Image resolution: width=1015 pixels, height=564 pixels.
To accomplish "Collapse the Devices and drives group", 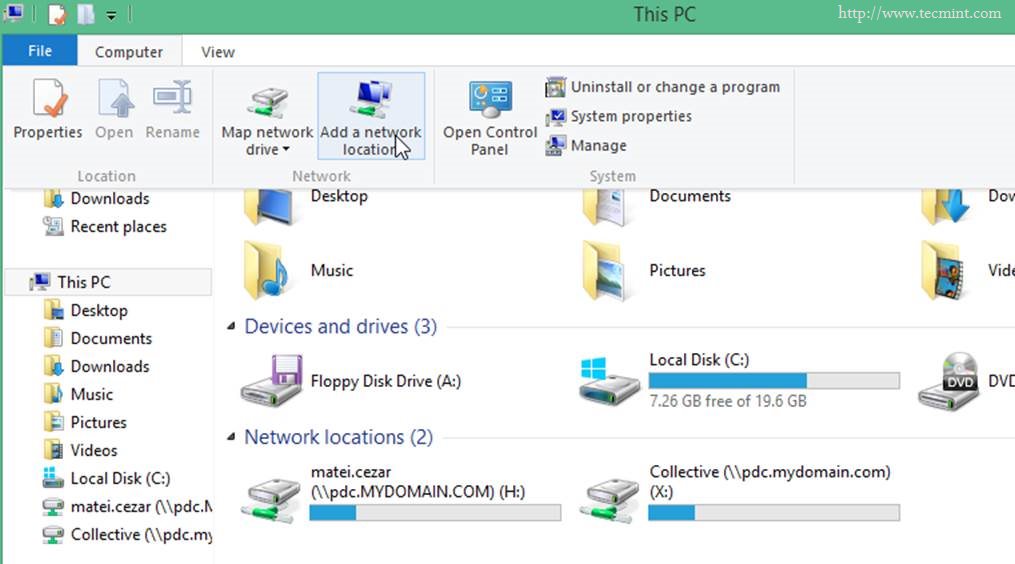I will (x=232, y=327).
